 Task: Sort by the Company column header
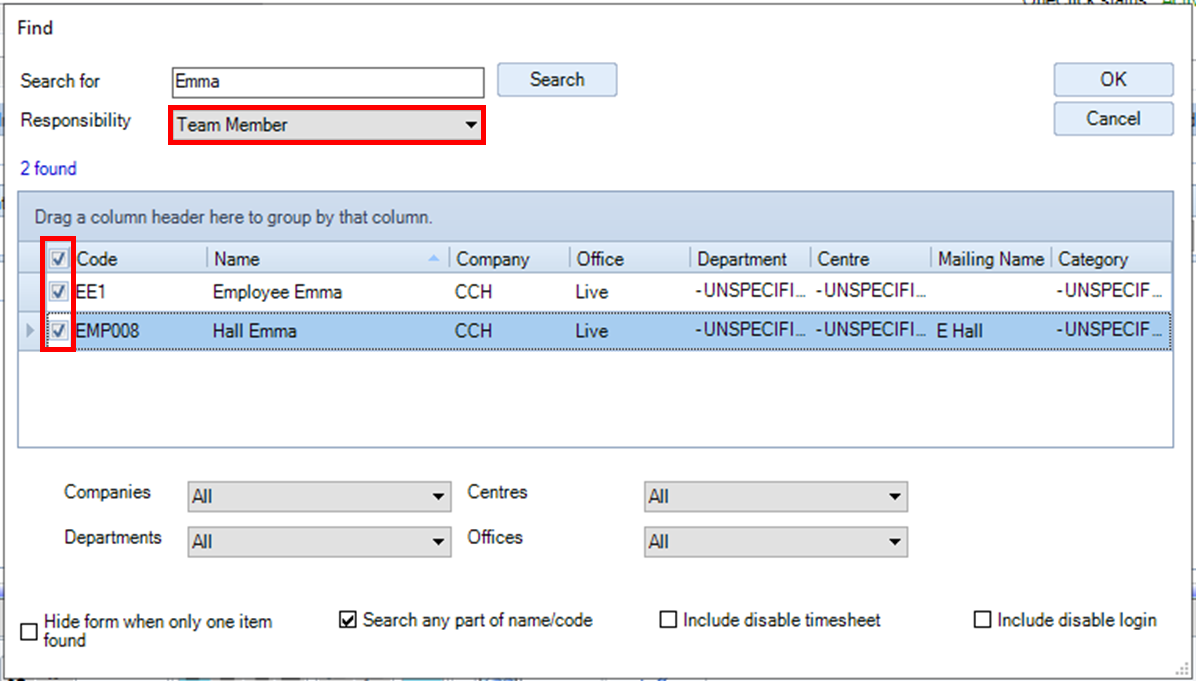pos(510,259)
